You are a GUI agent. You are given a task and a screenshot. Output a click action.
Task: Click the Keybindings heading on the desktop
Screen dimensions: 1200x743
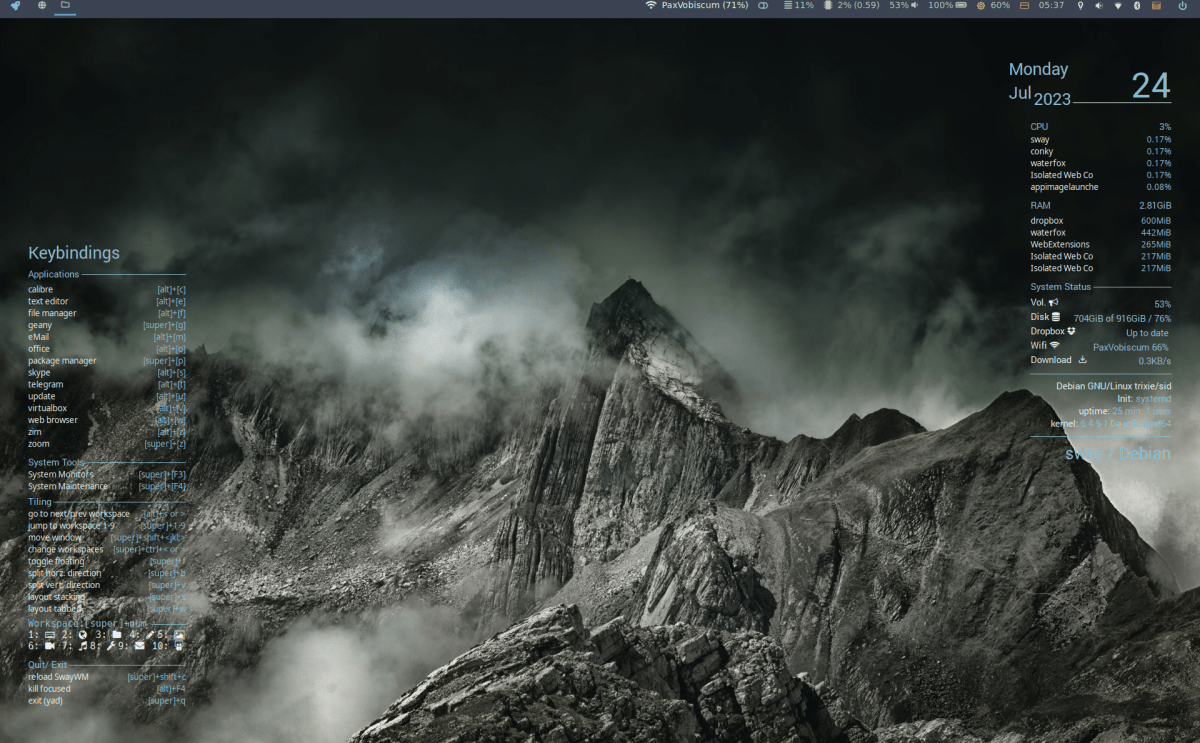point(74,254)
